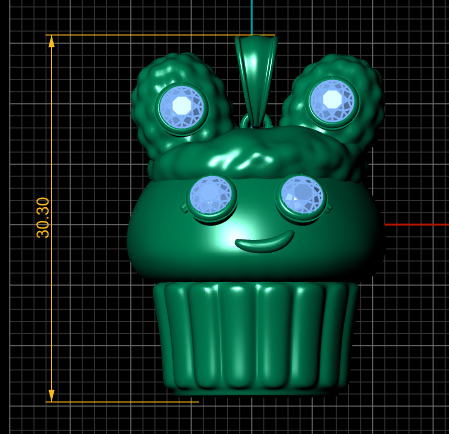Click the red X-axis line
The height and width of the screenshot is (434, 449).
[x=417, y=225]
